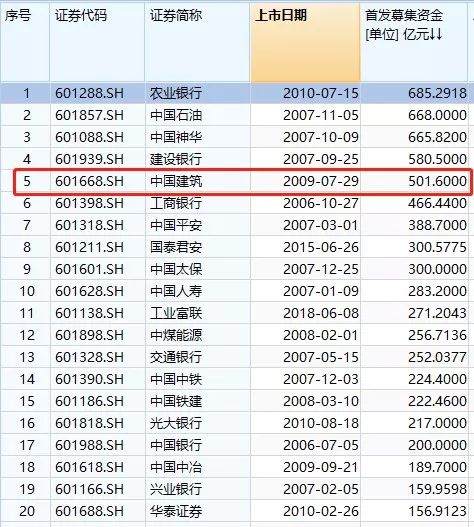Select security code 601939.SH

click(x=90, y=159)
